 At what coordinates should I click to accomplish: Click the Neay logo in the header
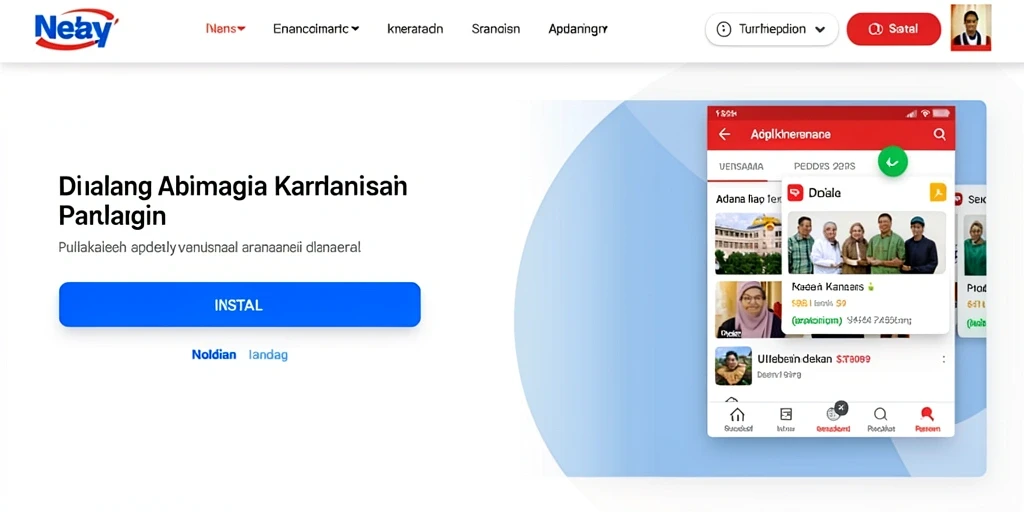coord(76,29)
